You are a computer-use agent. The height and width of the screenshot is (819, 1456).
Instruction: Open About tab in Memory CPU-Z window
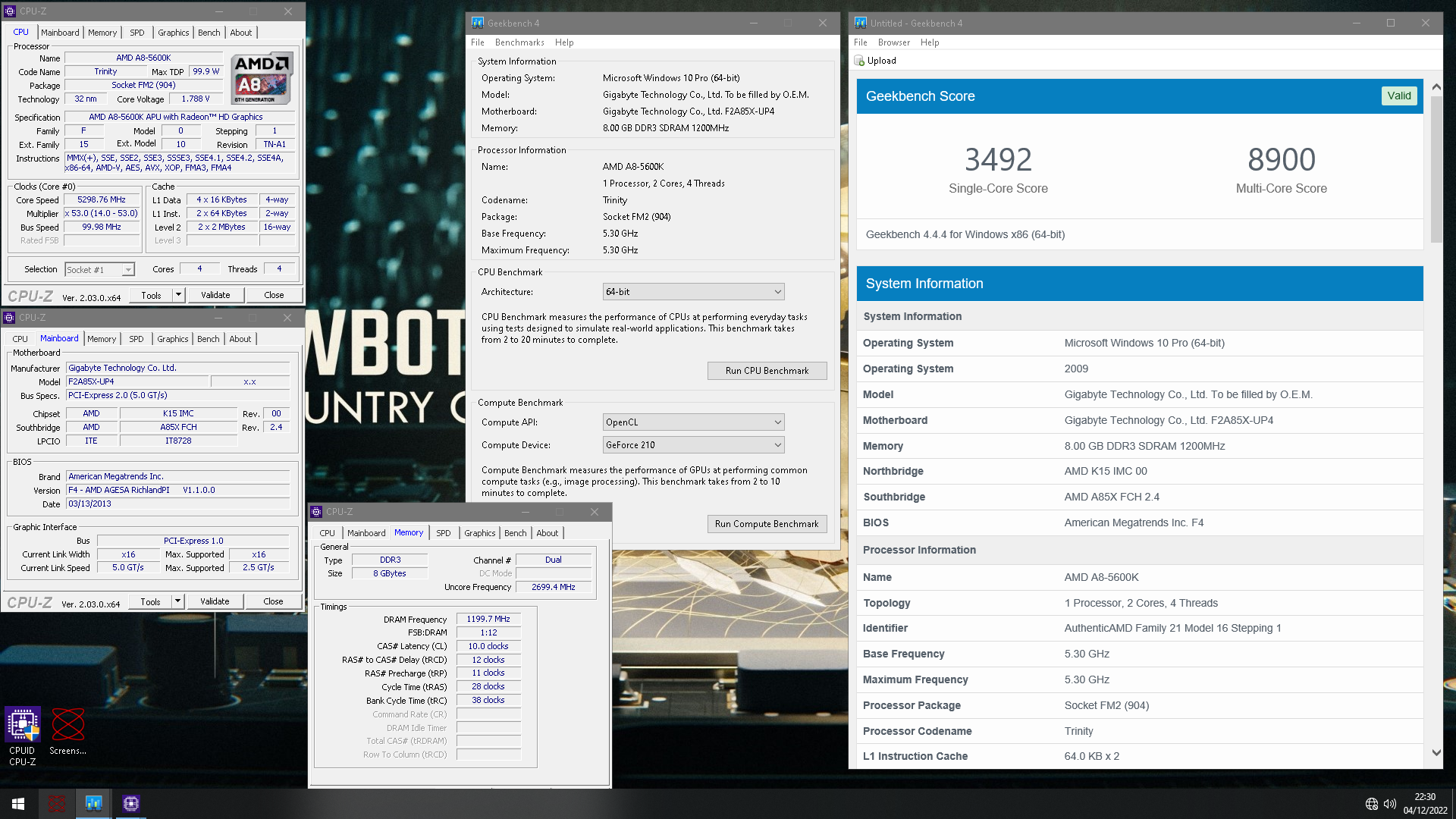coord(547,533)
